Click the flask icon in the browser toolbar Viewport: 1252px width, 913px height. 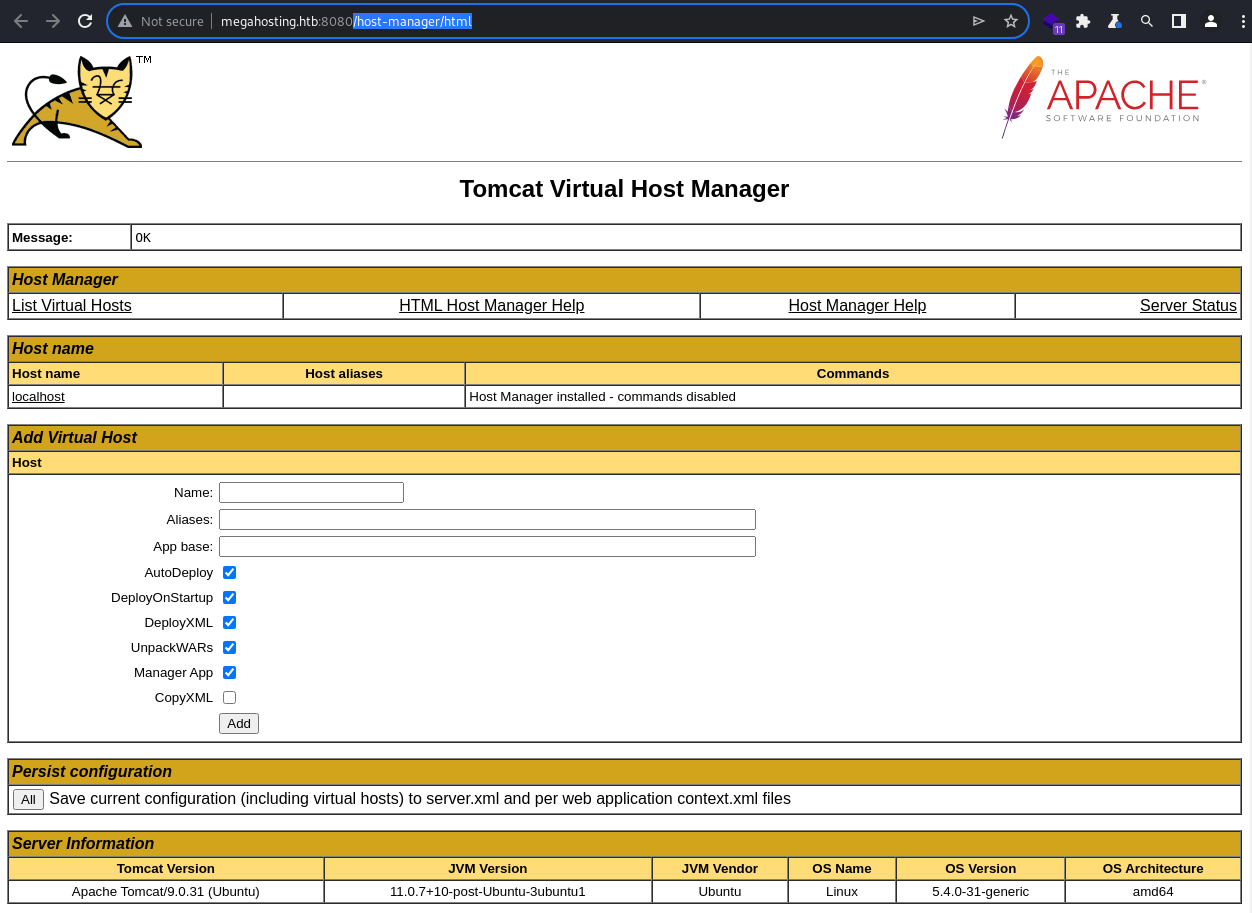point(1114,21)
